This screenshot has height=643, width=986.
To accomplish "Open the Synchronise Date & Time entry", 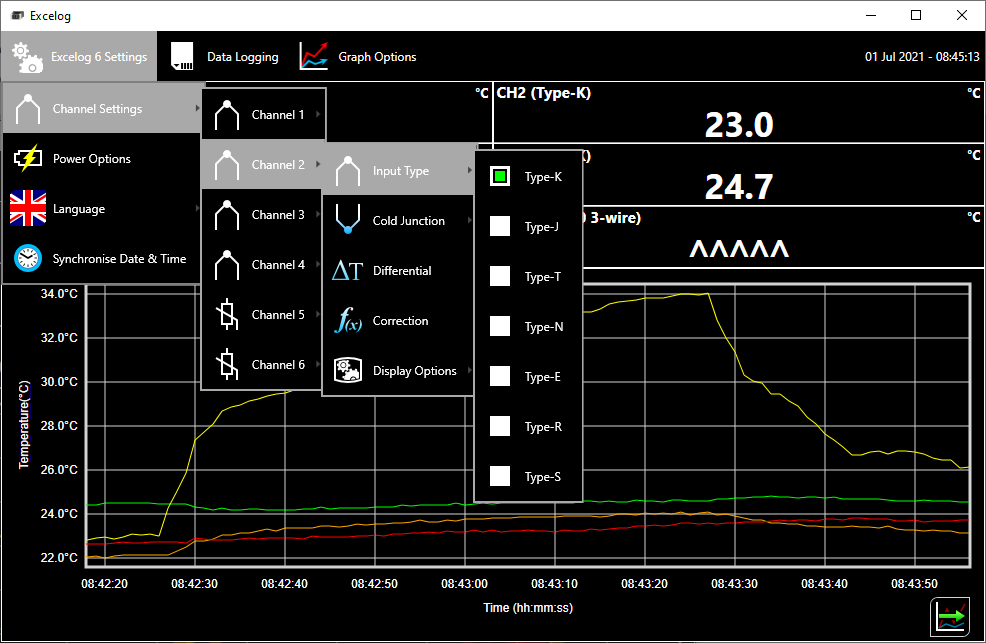I will [x=102, y=258].
